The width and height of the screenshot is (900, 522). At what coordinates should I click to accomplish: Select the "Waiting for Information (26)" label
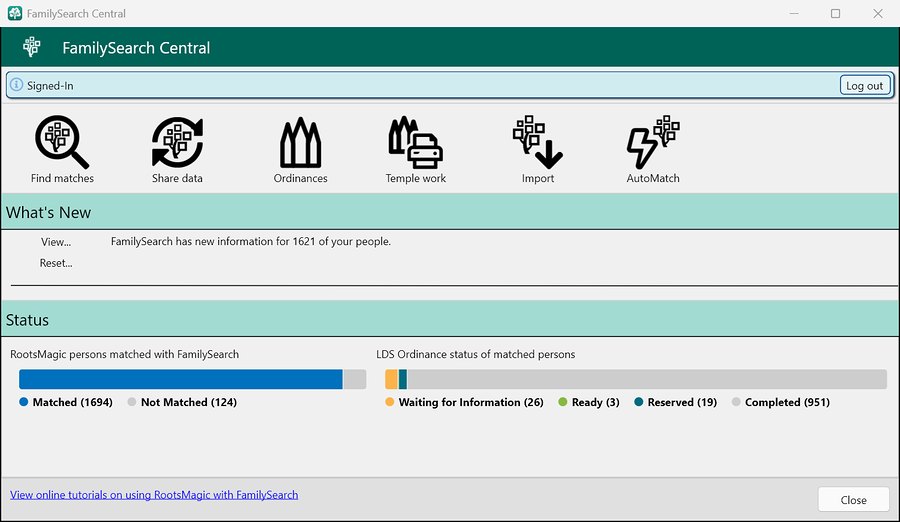[471, 402]
